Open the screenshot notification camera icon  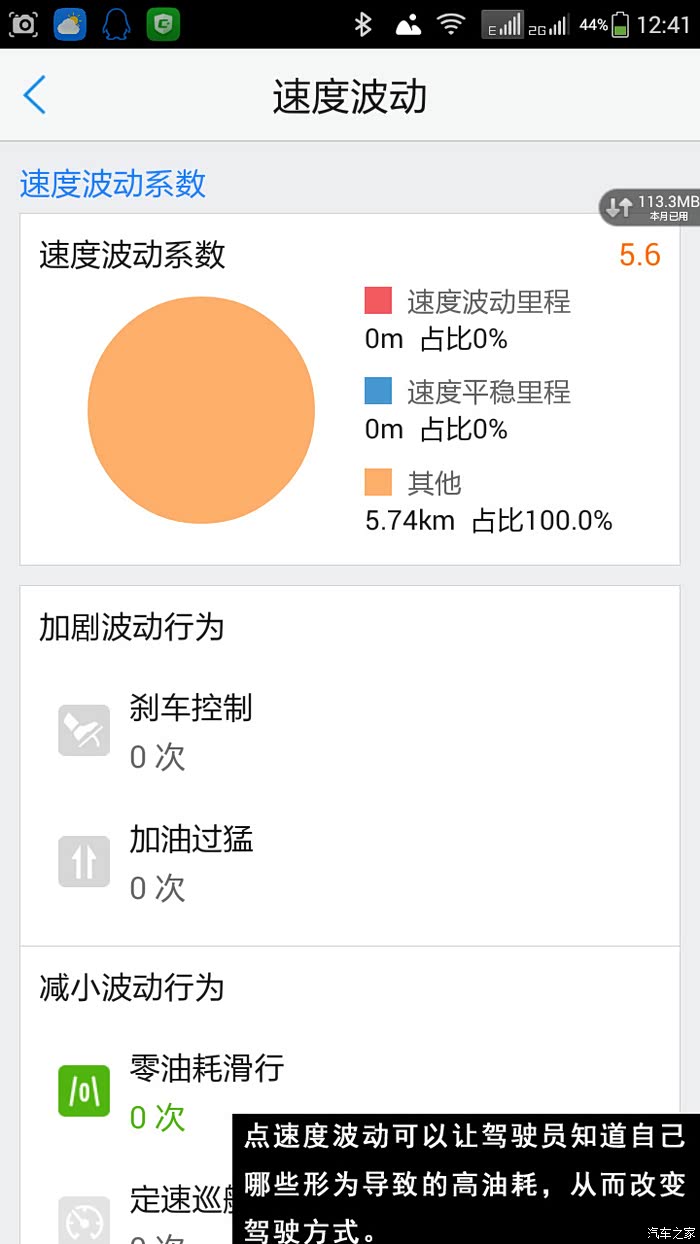click(23, 24)
